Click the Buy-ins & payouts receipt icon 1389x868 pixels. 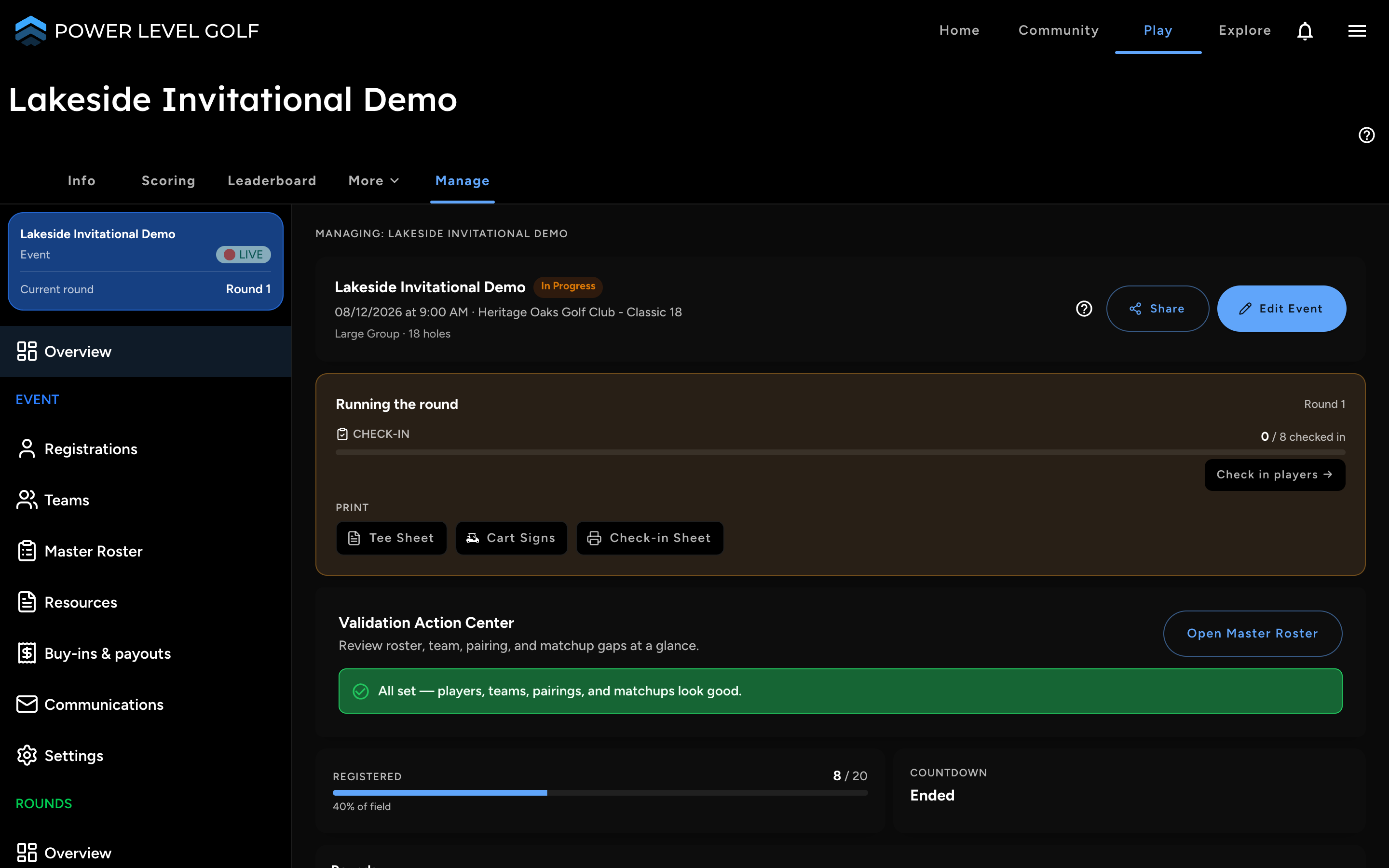pyautogui.click(x=27, y=653)
